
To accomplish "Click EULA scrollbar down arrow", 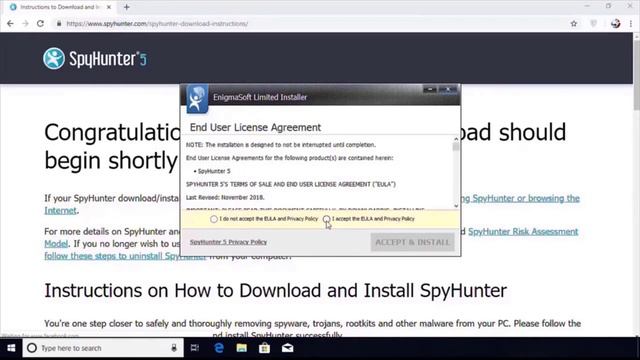I will [x=456, y=206].
